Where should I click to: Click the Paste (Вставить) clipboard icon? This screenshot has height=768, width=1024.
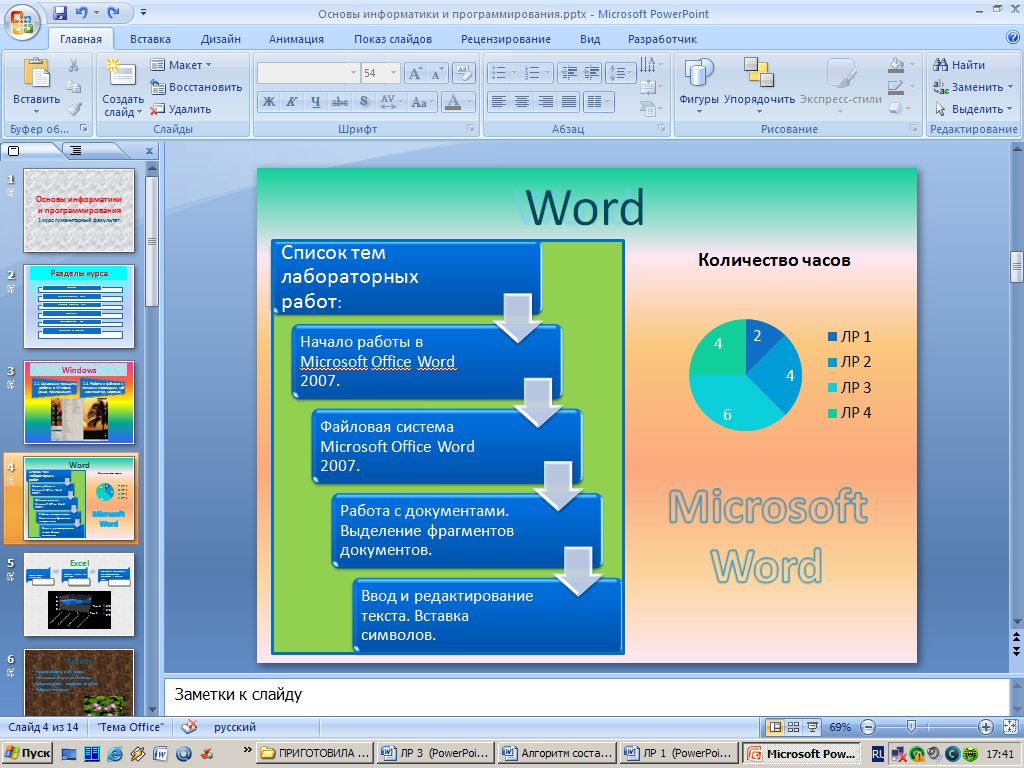pos(37,73)
